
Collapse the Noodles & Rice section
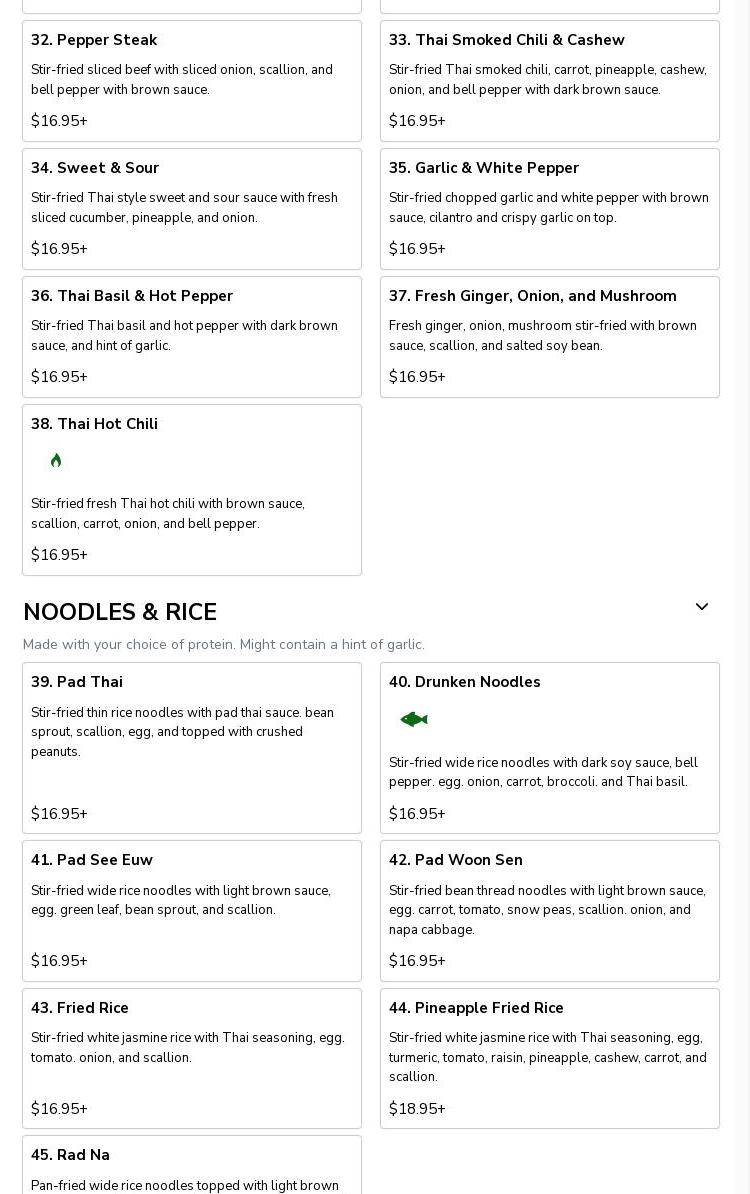701,607
